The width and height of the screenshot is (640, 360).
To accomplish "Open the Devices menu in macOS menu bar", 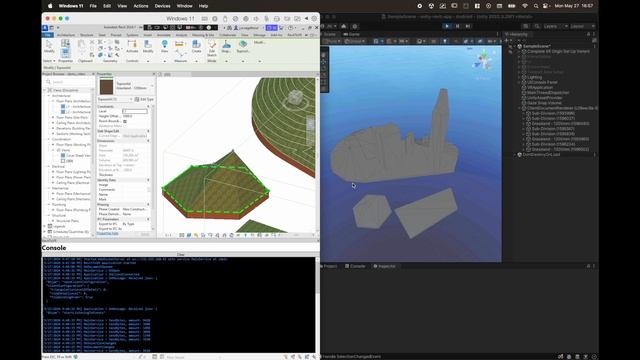I will 162,6.
